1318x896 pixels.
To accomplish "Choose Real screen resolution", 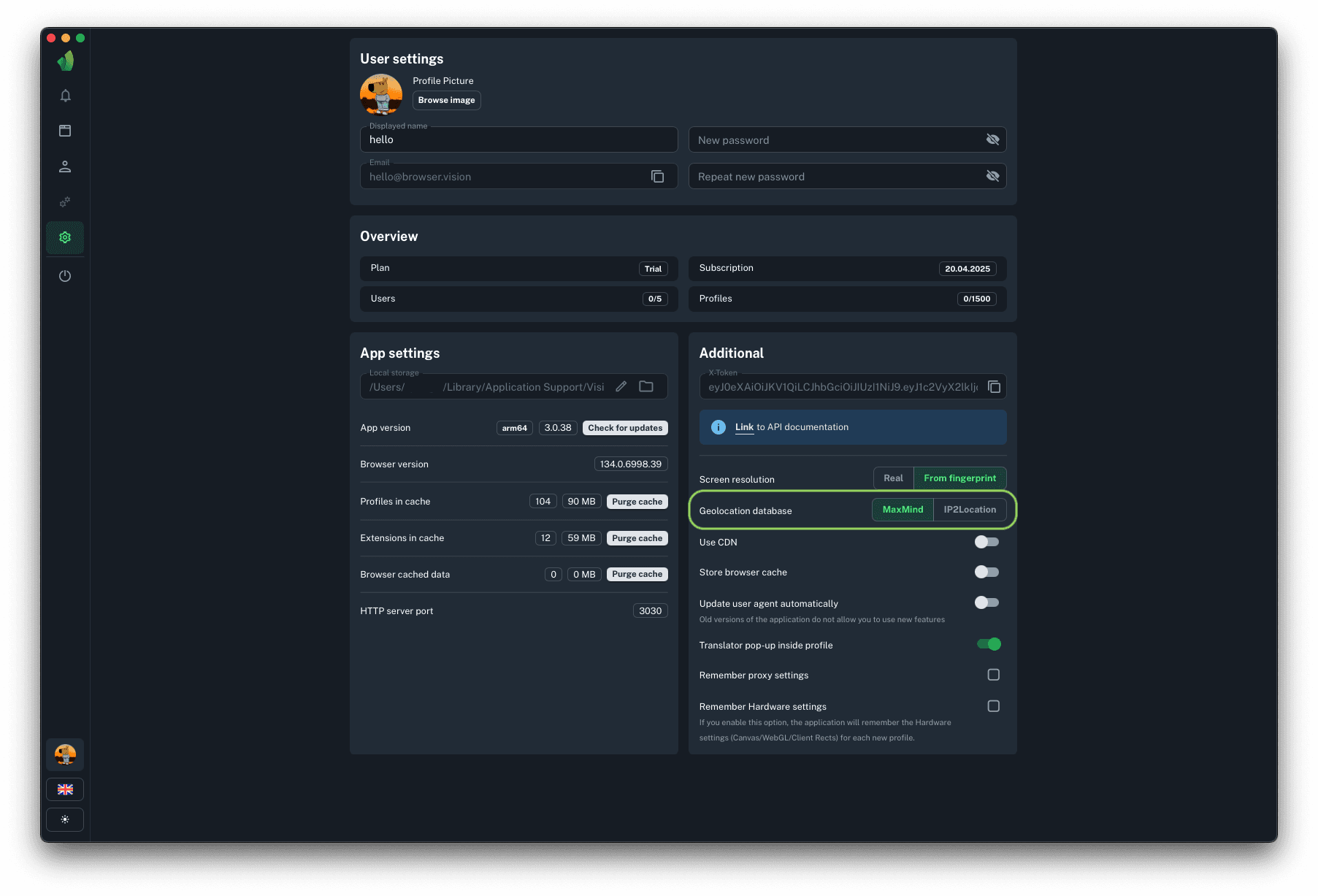I will [x=893, y=478].
